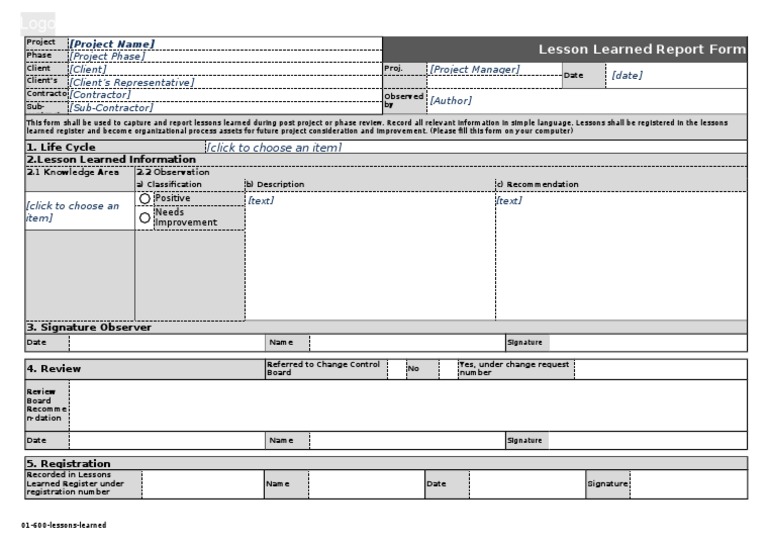The width and height of the screenshot is (768, 543).
Task: Click the [Project Name] field
Action: pyautogui.click(x=225, y=44)
